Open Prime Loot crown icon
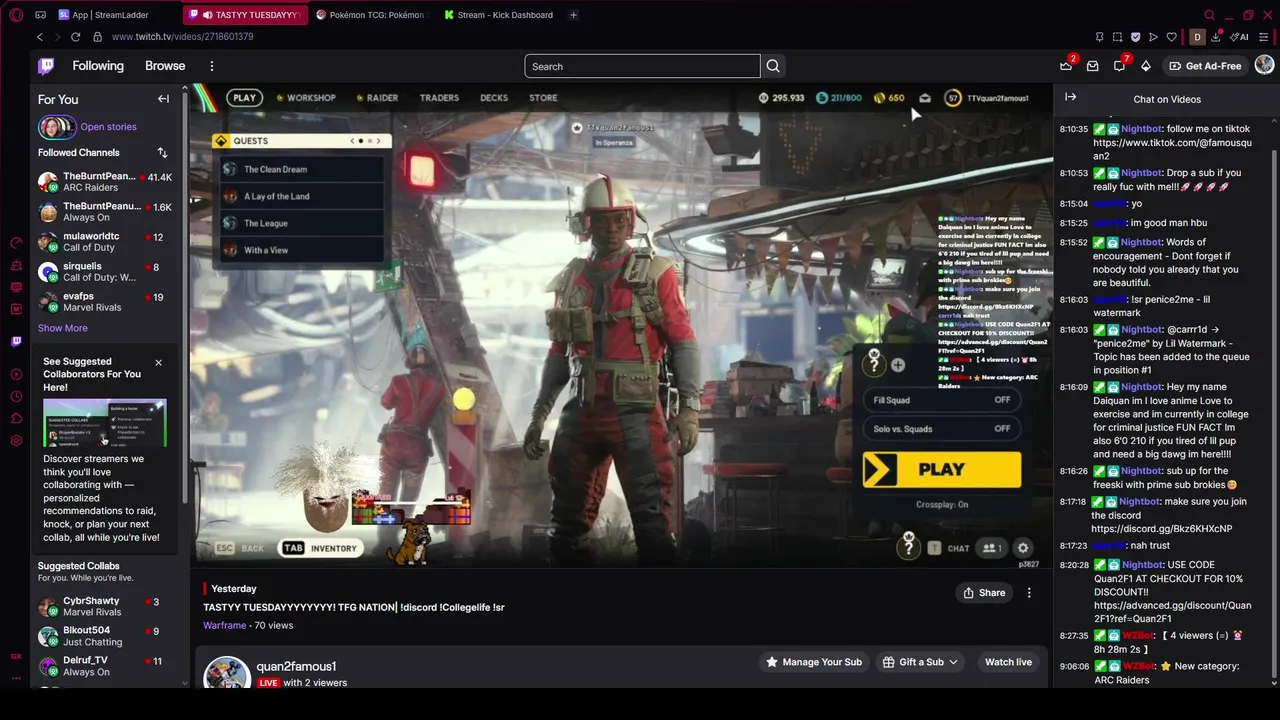Screen dimensions: 1280x720 tap(1066, 66)
